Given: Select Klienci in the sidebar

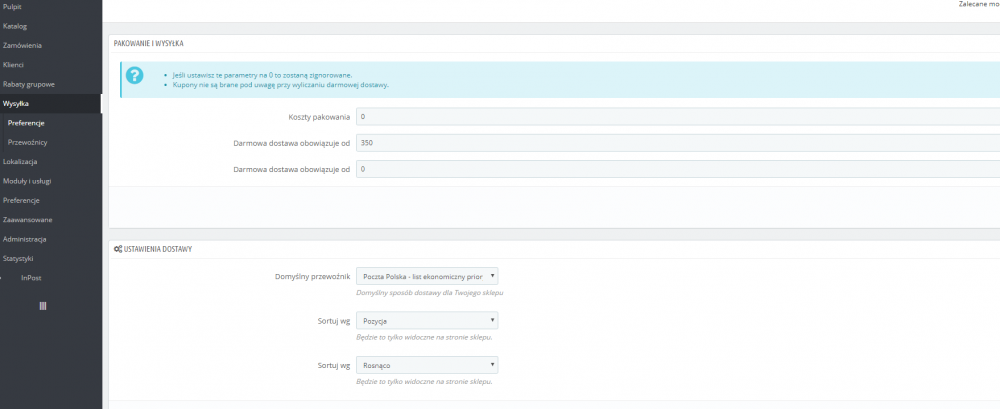Looking at the screenshot, I should pyautogui.click(x=14, y=65).
